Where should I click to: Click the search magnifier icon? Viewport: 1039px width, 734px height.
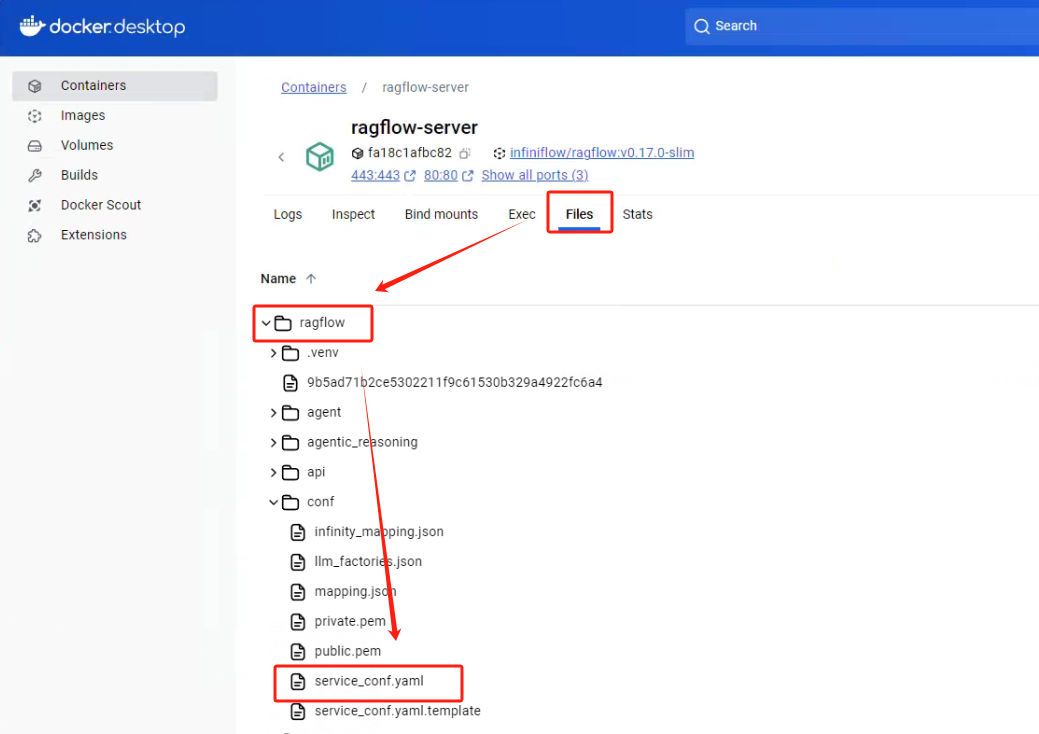click(x=701, y=26)
